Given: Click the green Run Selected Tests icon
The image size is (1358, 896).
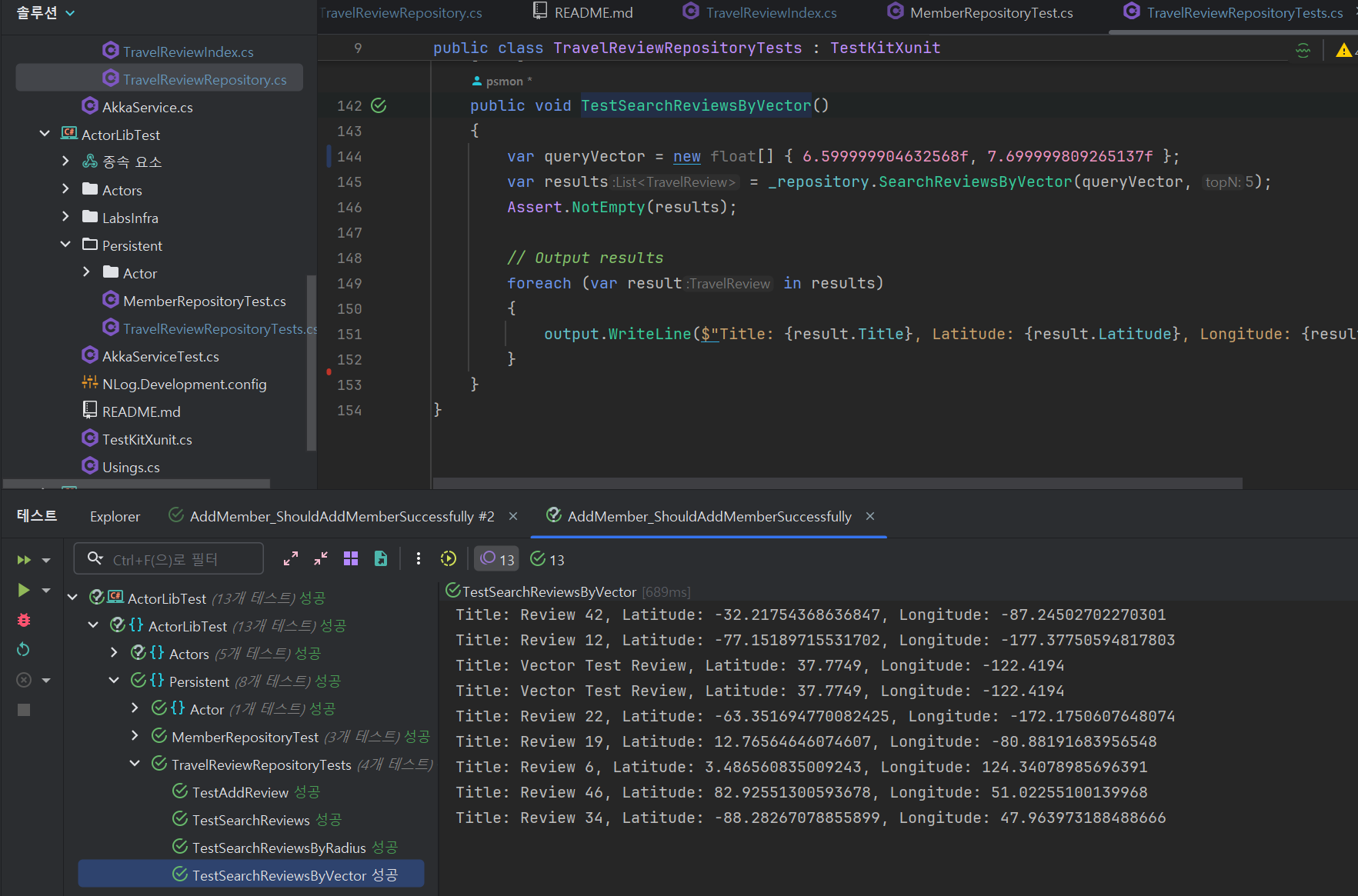Looking at the screenshot, I should [24, 590].
